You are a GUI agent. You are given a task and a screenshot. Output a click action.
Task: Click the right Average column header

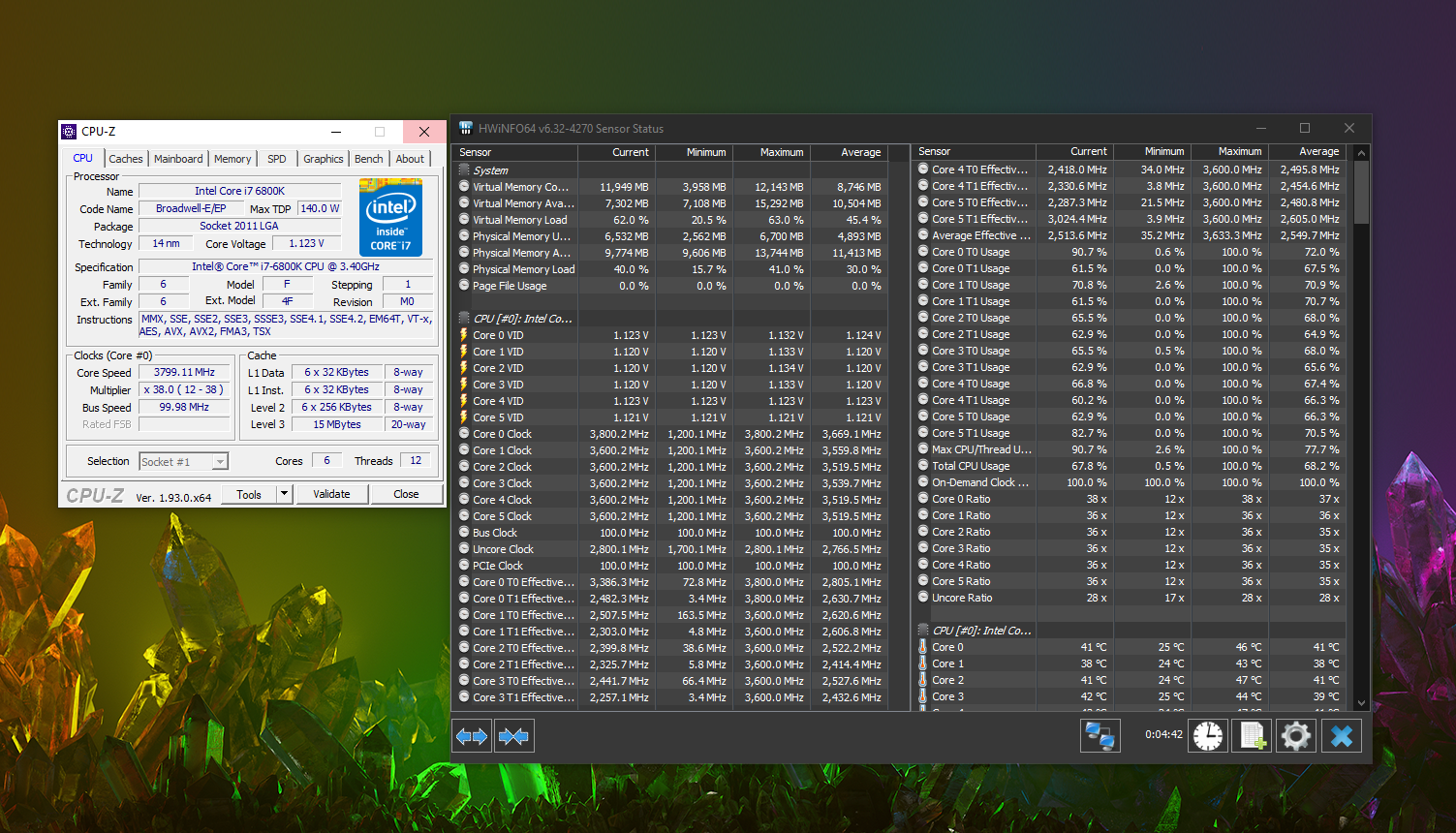(1308, 151)
